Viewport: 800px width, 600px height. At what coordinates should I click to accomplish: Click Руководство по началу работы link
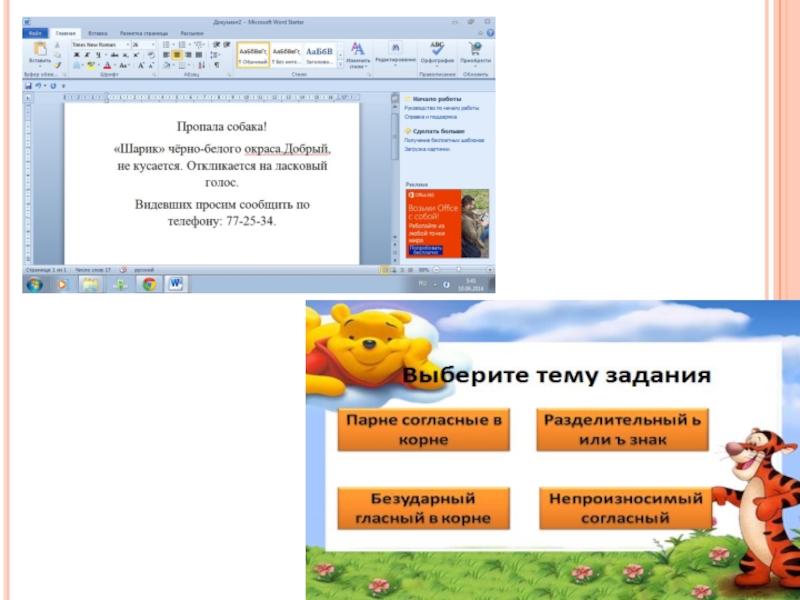441,108
